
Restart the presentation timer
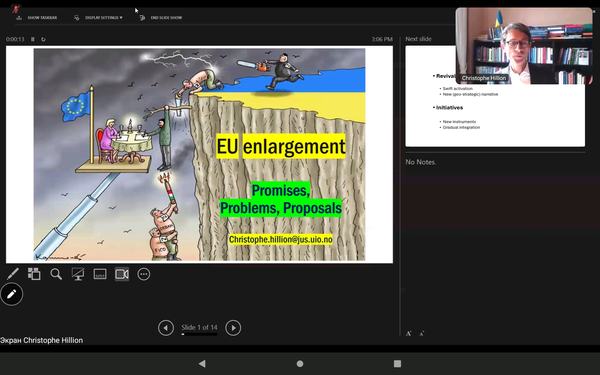[x=43, y=39]
